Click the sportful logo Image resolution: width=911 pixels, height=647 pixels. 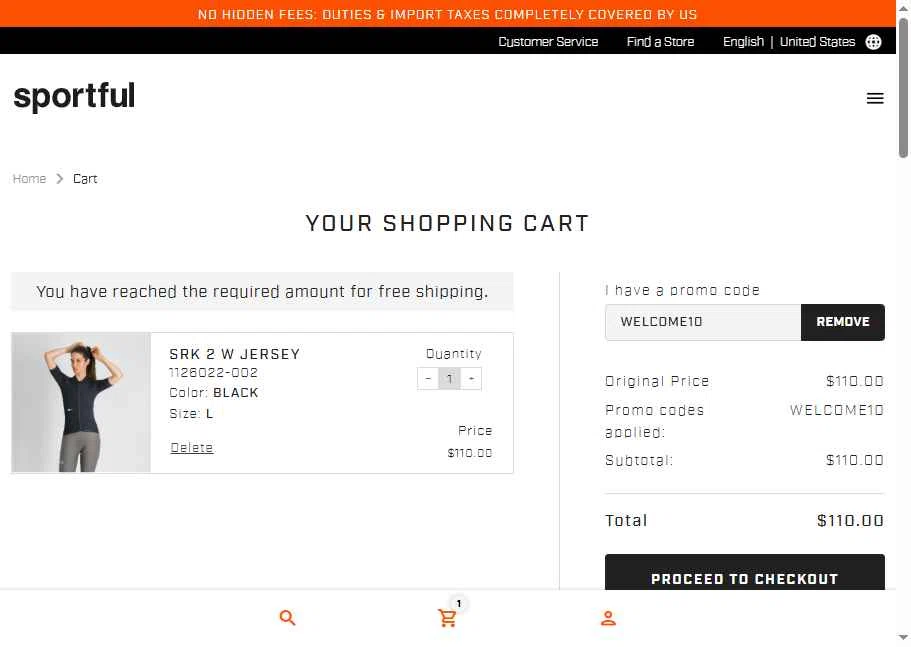click(x=74, y=96)
